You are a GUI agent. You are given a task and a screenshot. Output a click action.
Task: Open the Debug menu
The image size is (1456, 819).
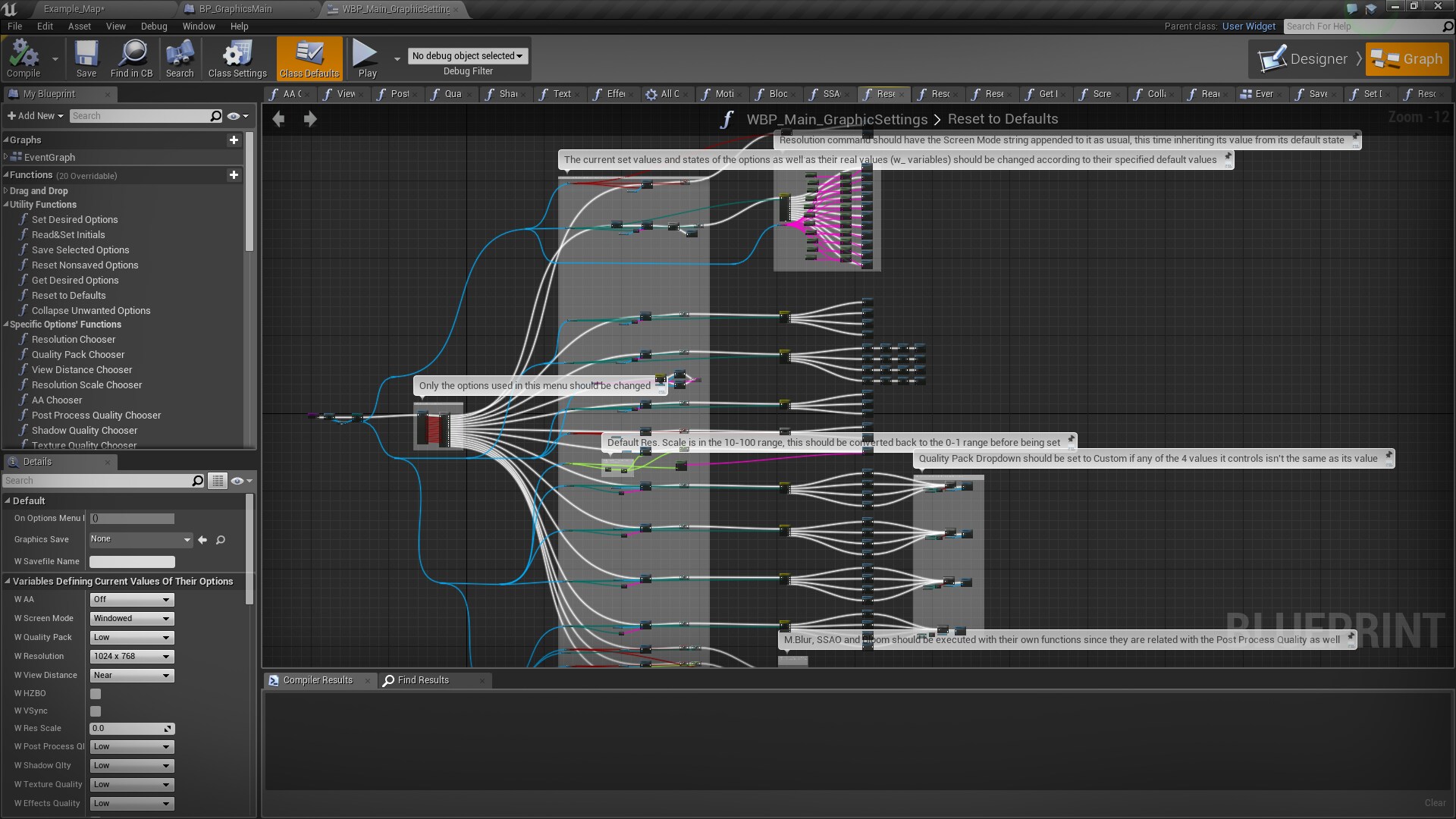(x=154, y=26)
